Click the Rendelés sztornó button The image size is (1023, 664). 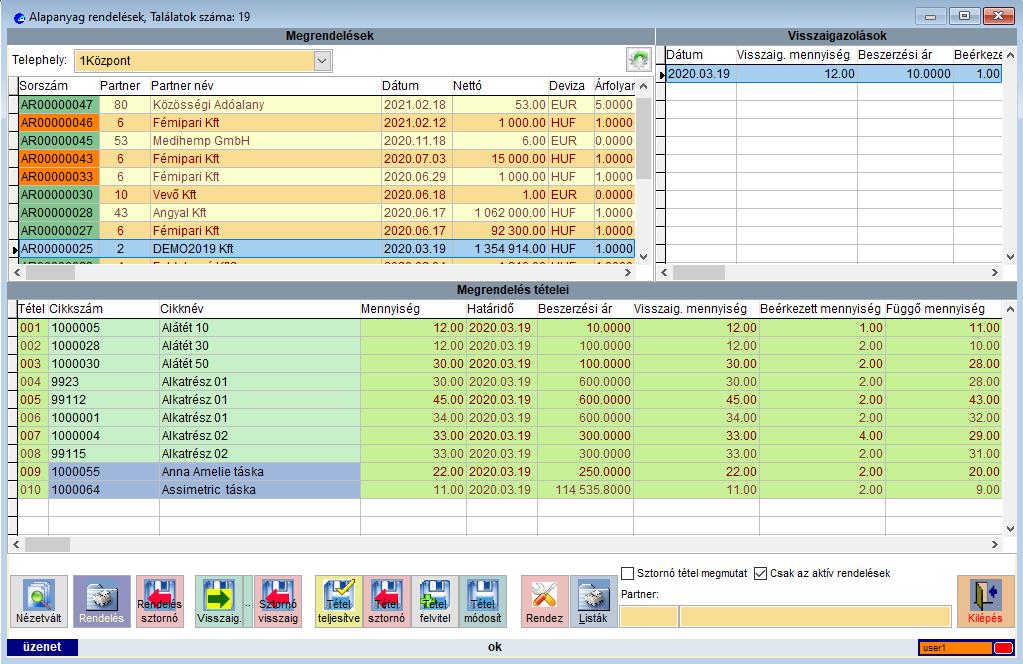pyautogui.click(x=160, y=601)
